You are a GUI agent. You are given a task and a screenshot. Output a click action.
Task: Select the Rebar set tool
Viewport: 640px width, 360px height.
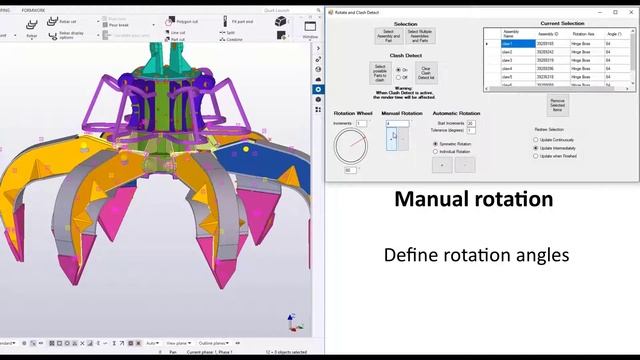coord(62,21)
